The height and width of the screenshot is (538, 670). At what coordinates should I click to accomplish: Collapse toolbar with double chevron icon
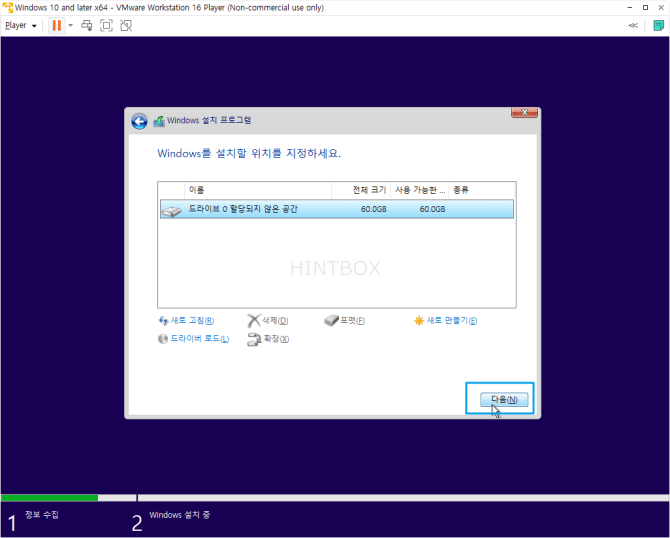(633, 26)
